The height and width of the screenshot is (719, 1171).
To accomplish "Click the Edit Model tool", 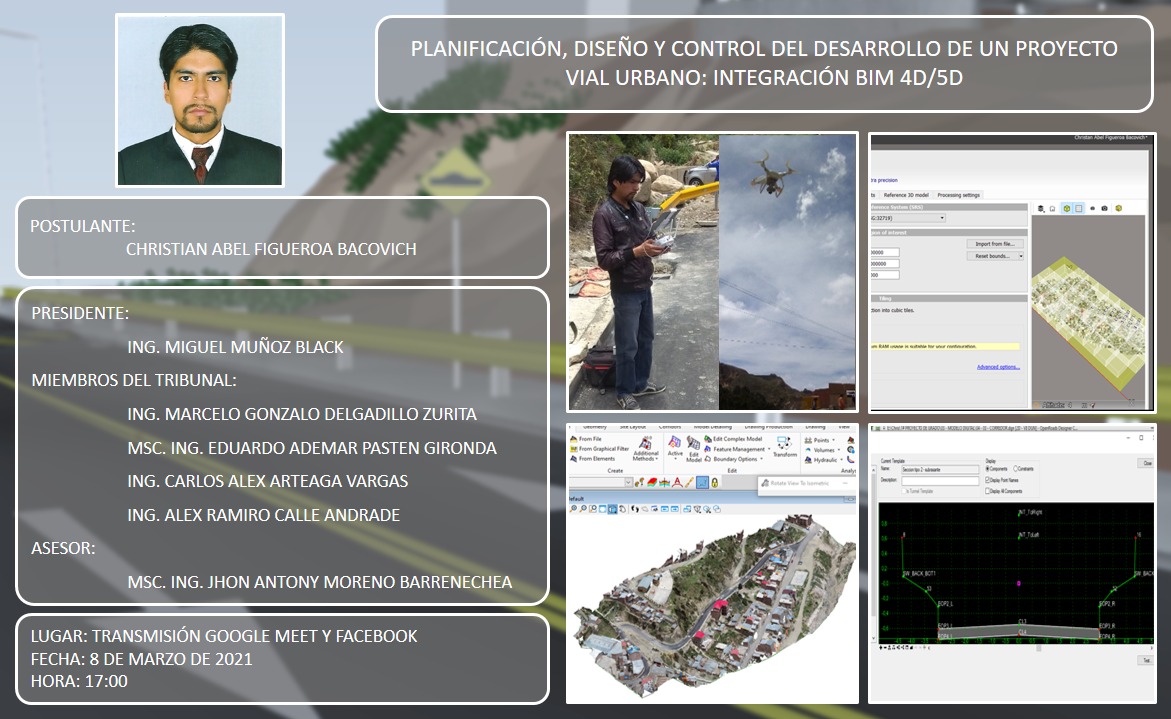I will [694, 449].
